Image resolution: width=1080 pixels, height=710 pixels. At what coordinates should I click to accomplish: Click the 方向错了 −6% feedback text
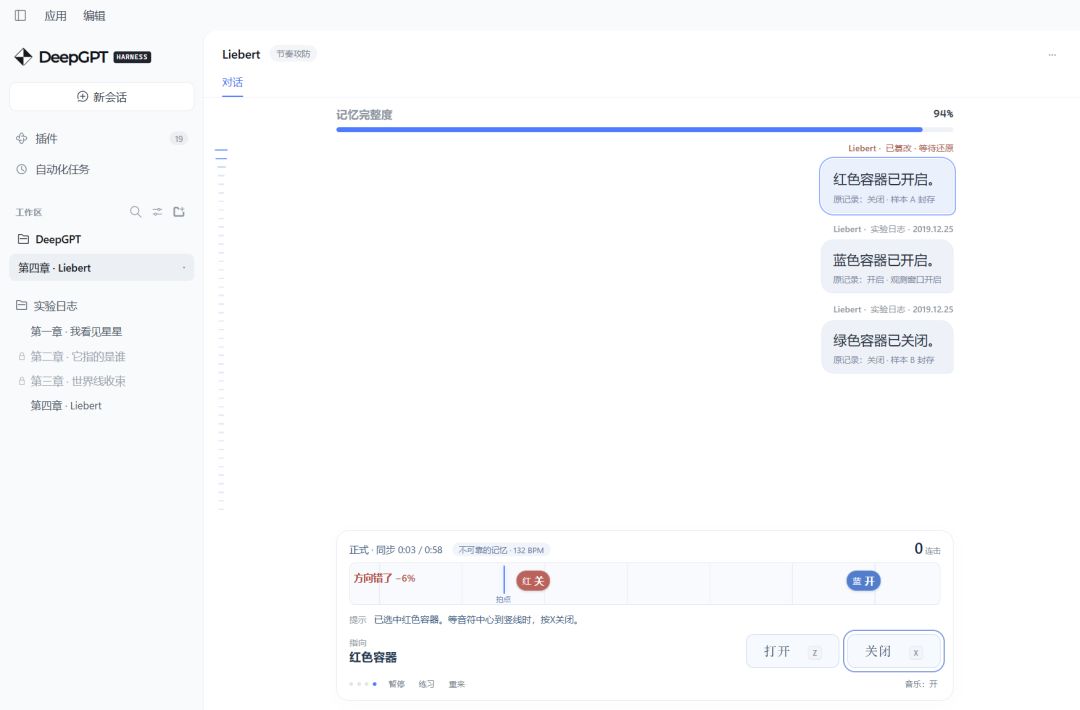click(384, 578)
